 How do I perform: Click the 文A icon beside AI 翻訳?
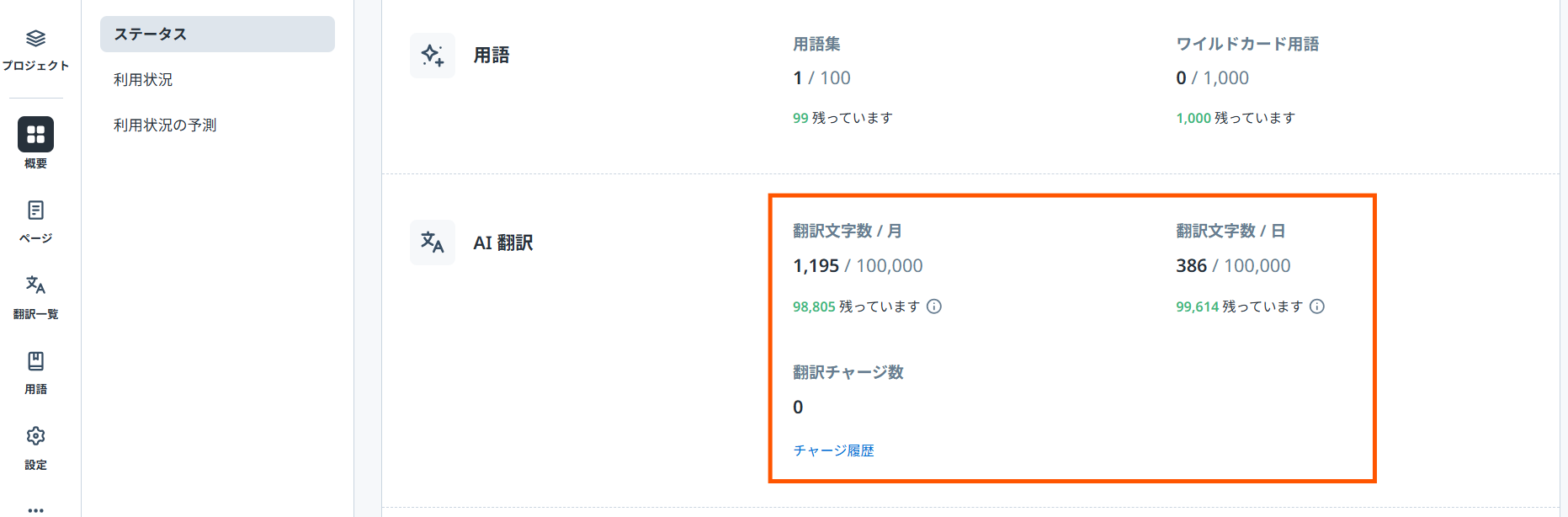coord(432,243)
